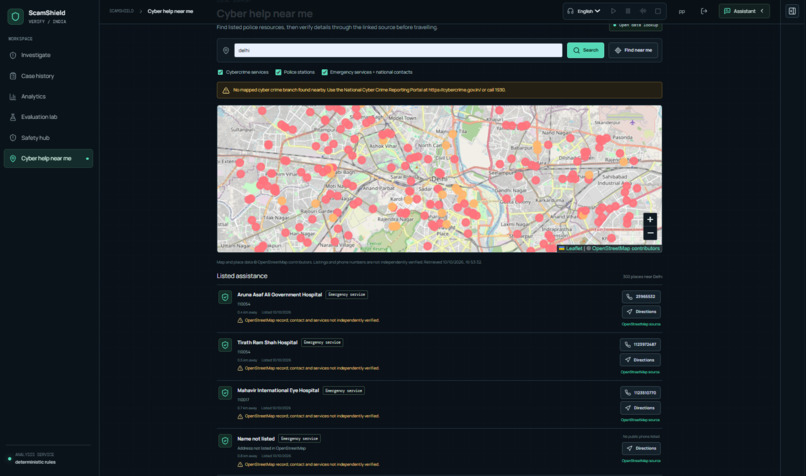
Task: Call Aruna Asaf Ali Government Hospital number
Action: tap(641, 297)
